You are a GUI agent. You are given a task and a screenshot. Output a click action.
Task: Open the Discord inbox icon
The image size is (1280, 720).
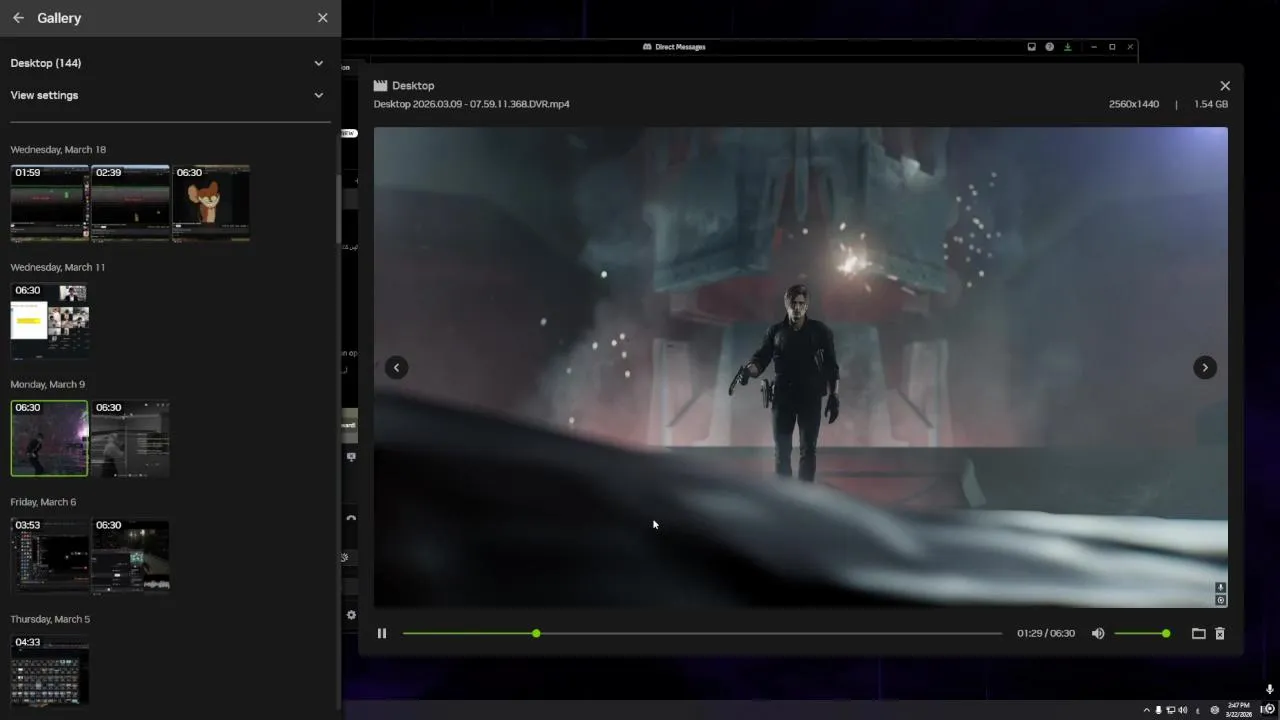pos(1032,47)
